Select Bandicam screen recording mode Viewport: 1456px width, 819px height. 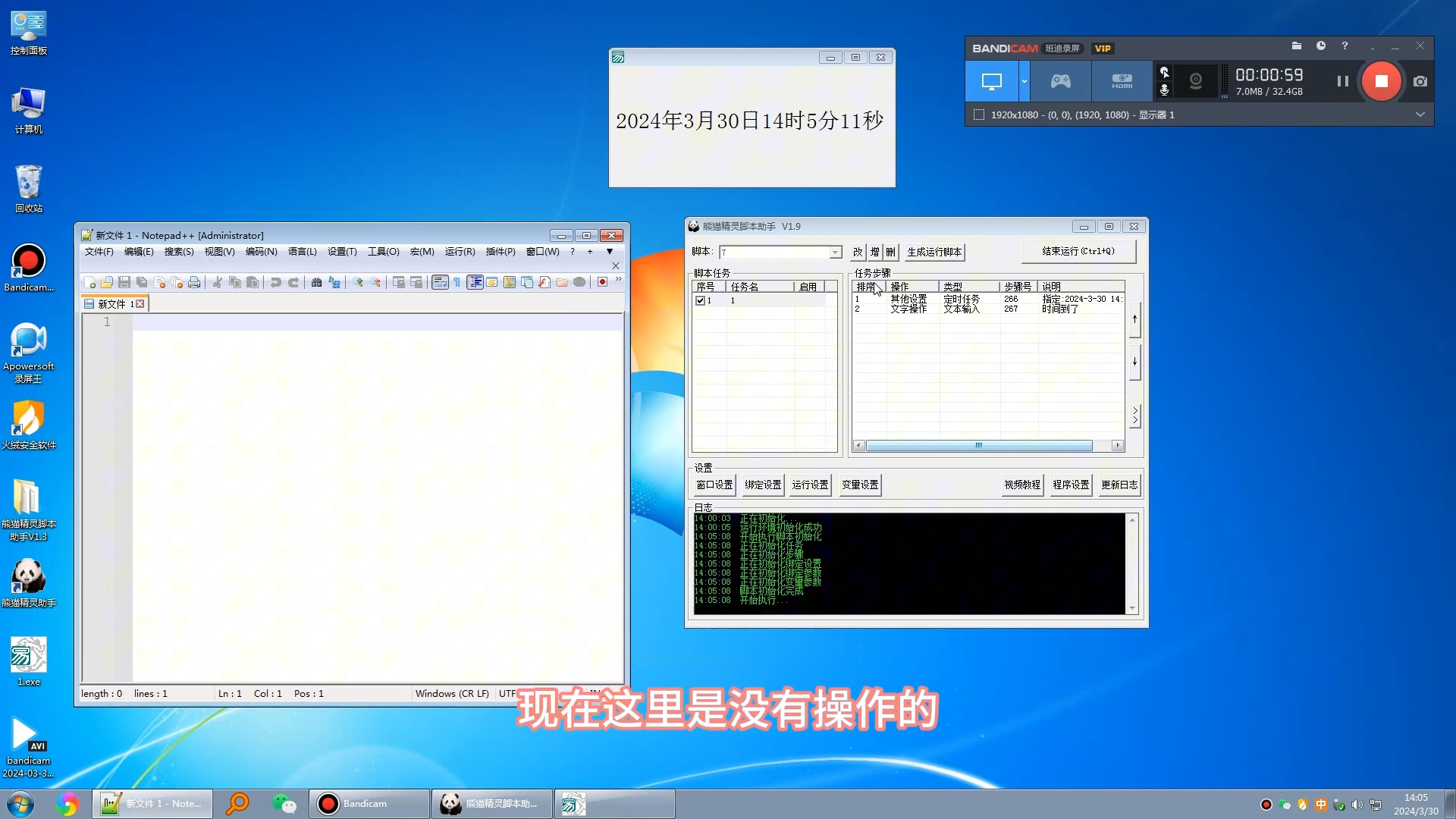point(992,81)
